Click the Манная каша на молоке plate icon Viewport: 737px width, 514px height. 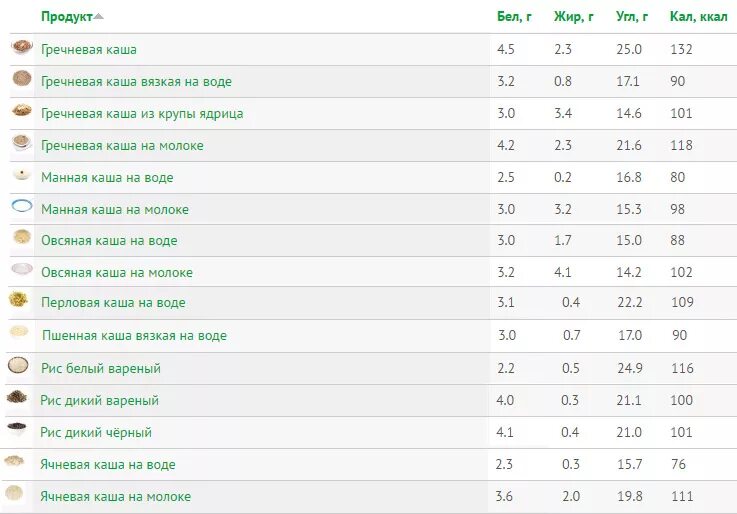click(22, 206)
